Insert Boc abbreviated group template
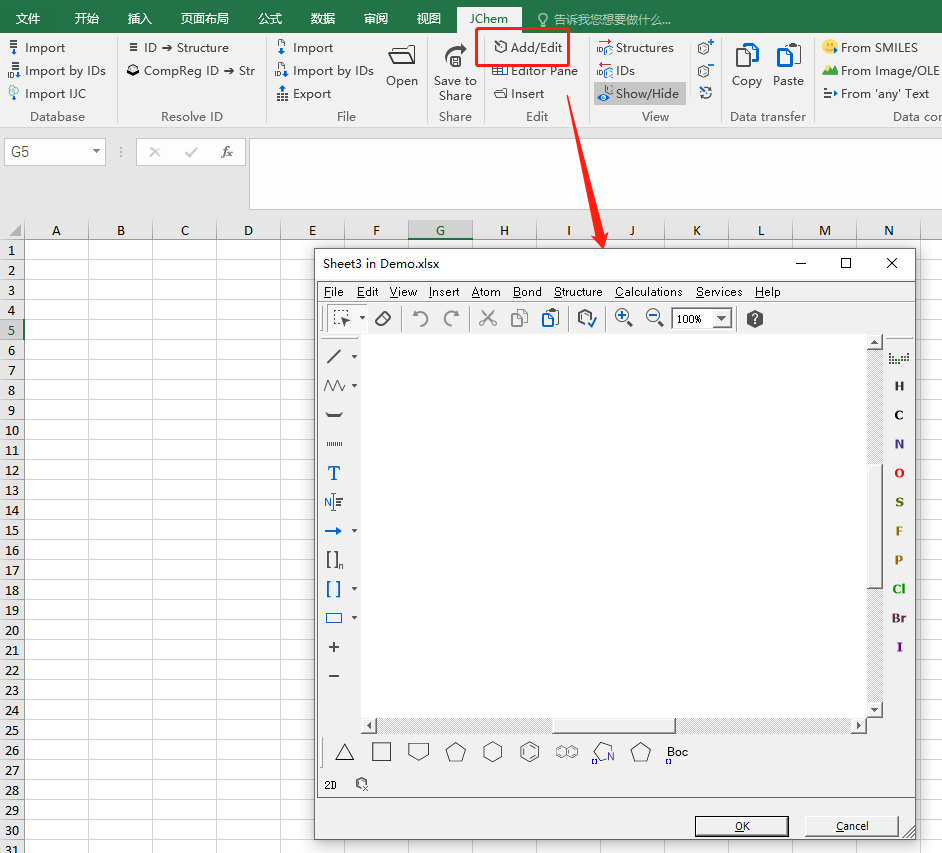This screenshot has width=942, height=853. [677, 753]
